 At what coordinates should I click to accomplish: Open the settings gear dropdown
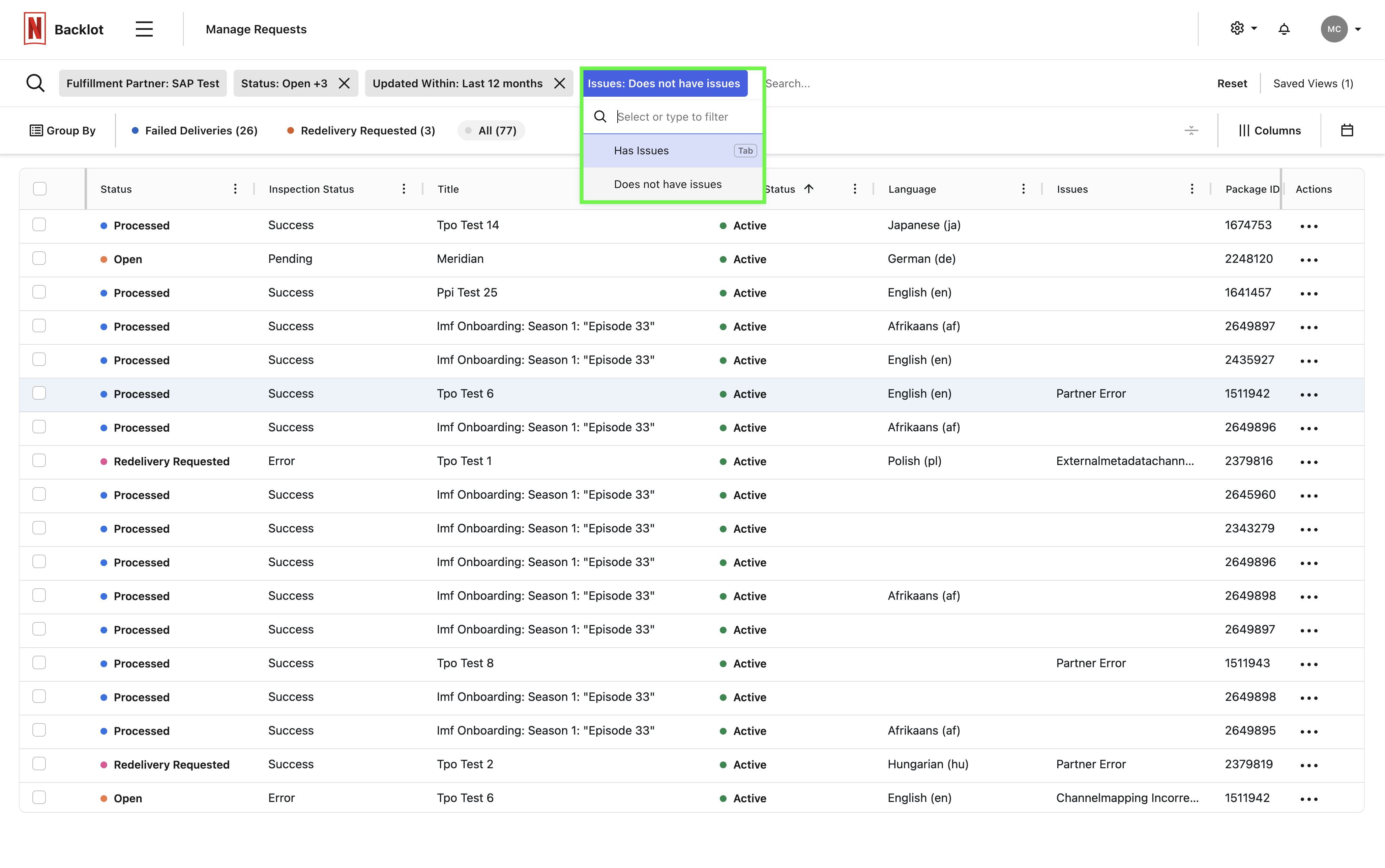[x=1243, y=29]
